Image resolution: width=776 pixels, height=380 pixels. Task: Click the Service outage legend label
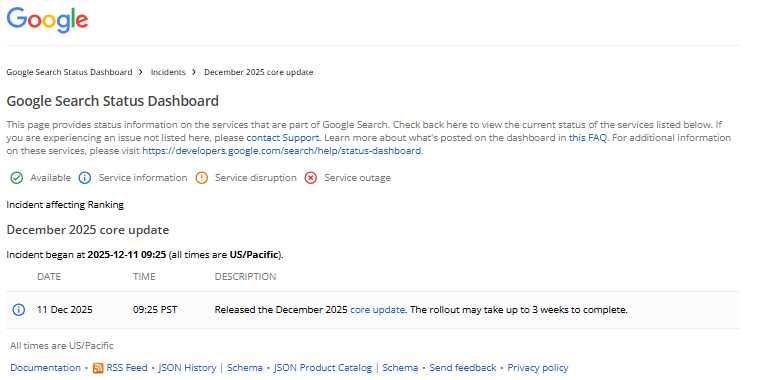(x=357, y=178)
